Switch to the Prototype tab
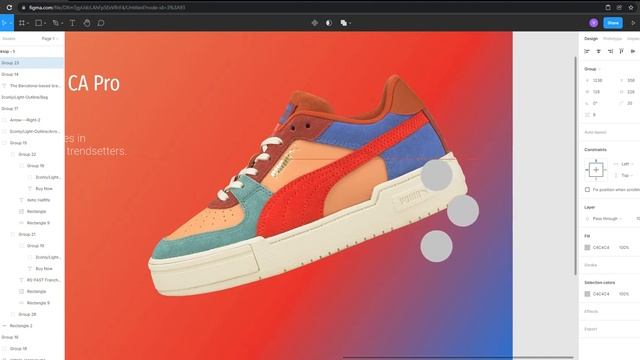 (612, 38)
